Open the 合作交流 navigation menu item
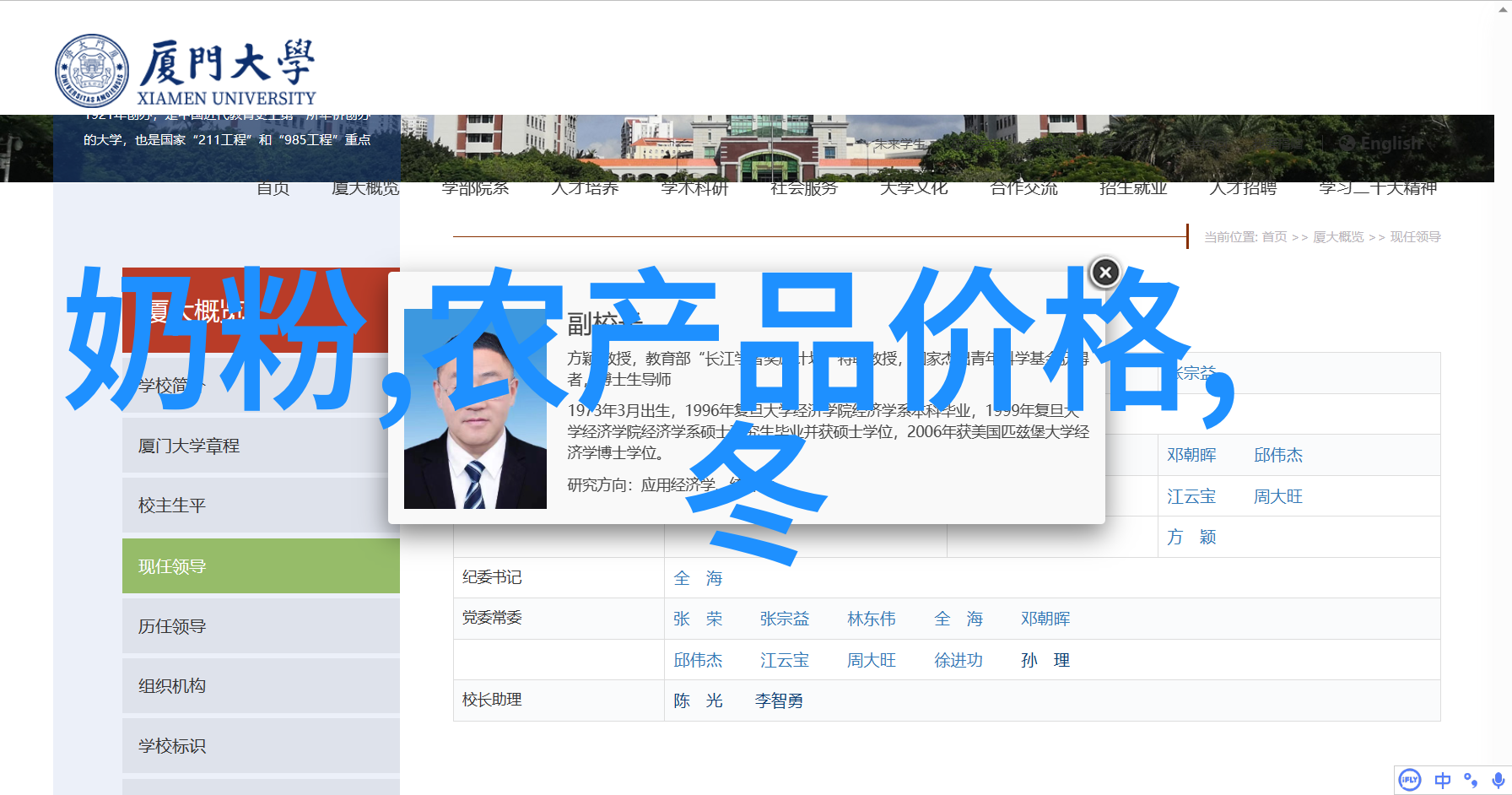 tap(1023, 188)
